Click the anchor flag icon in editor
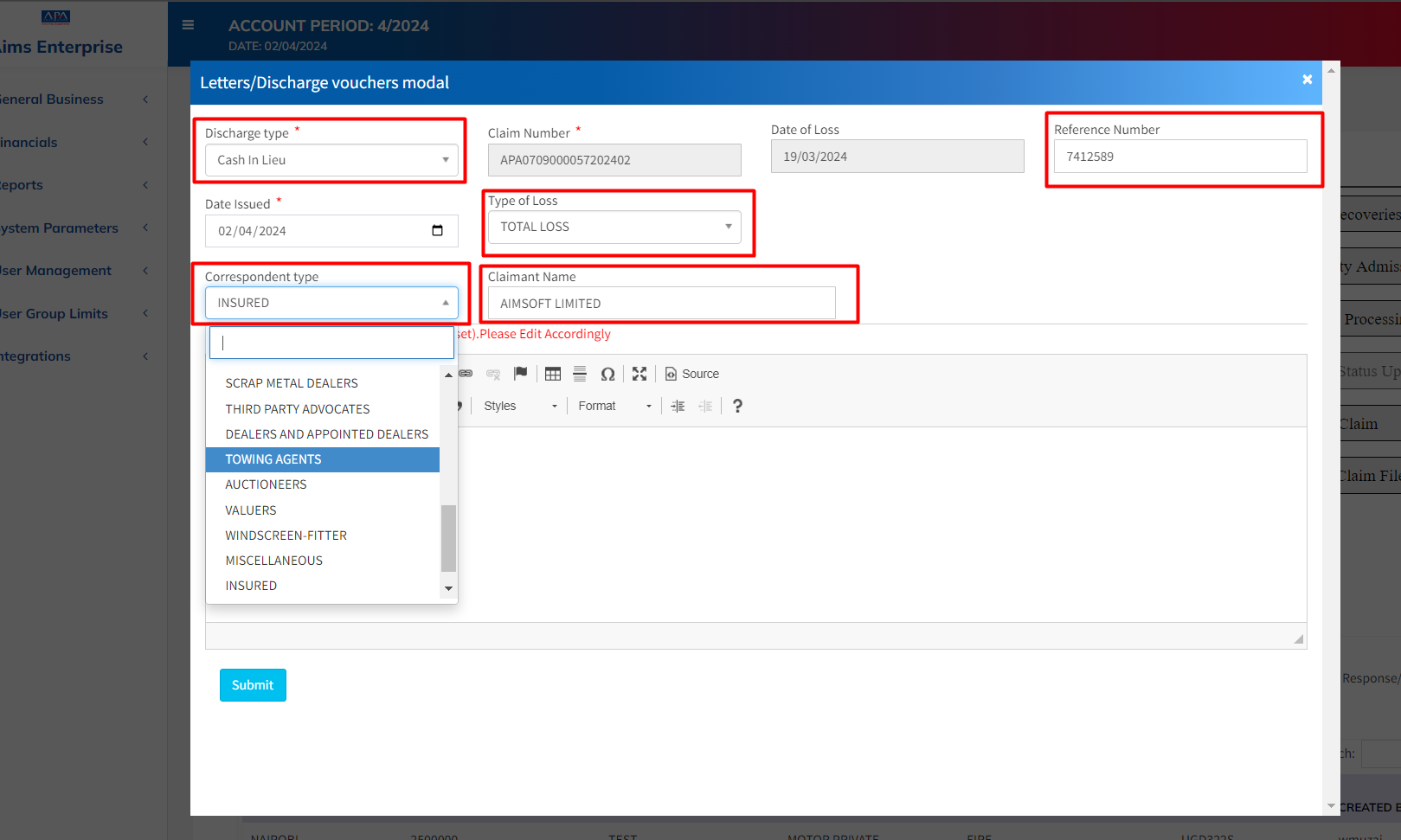The height and width of the screenshot is (840, 1401). [x=520, y=374]
